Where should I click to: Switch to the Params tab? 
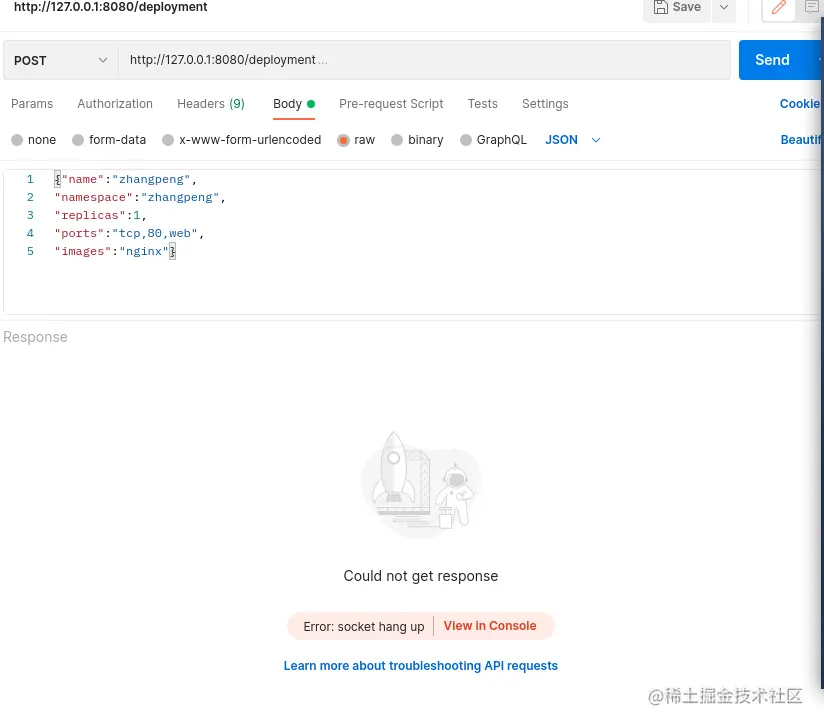point(32,104)
